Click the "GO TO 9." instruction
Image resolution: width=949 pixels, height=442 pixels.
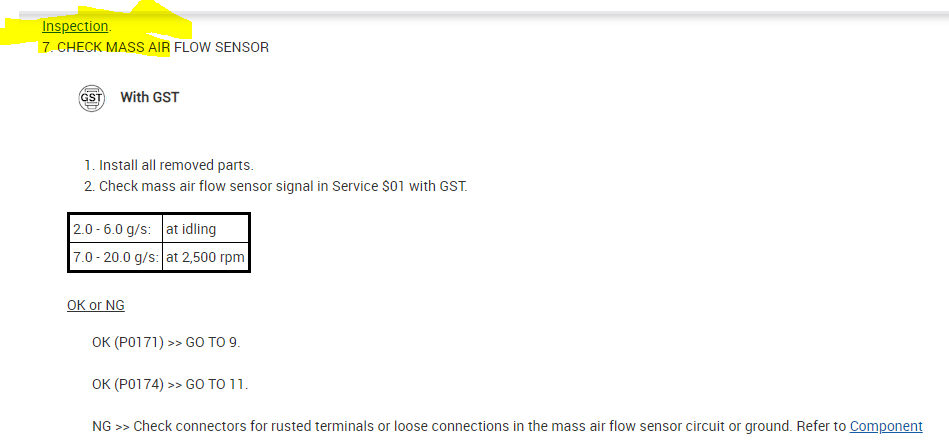click(x=213, y=342)
